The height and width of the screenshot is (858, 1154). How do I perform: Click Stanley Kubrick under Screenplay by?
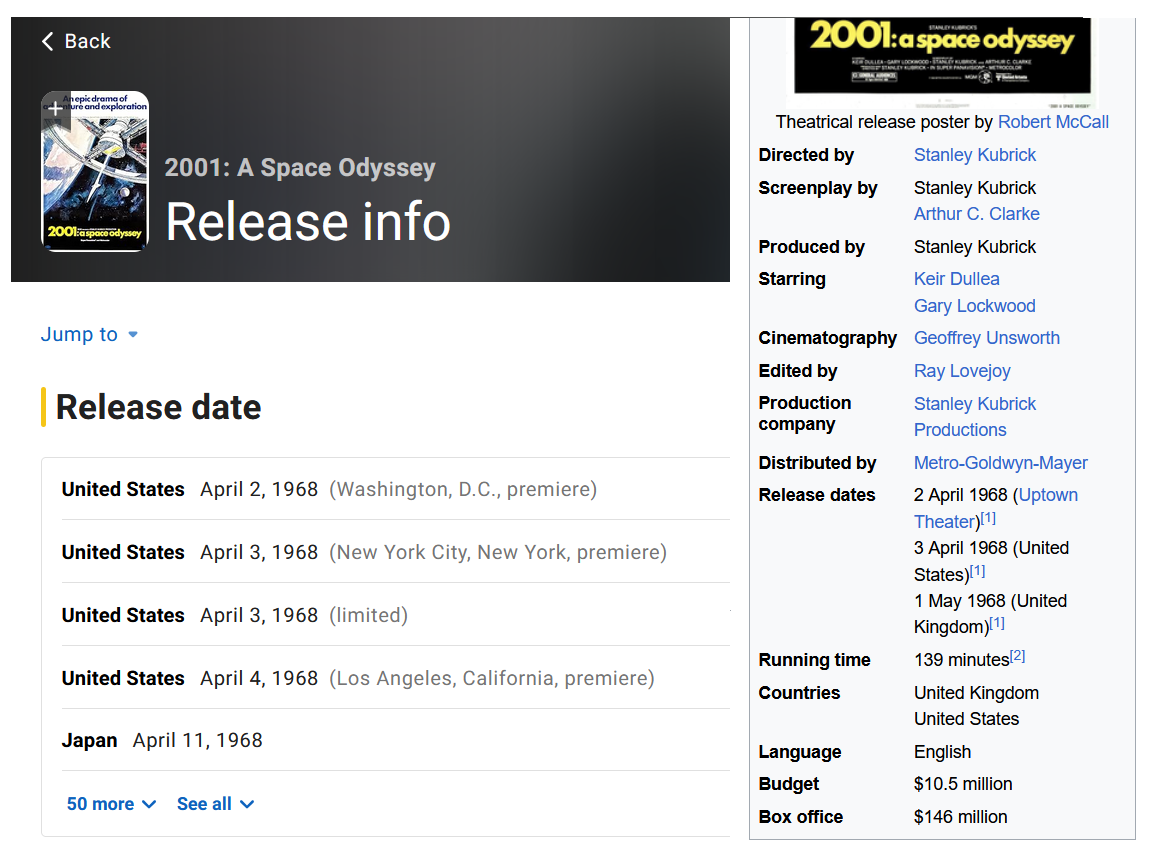[974, 188]
